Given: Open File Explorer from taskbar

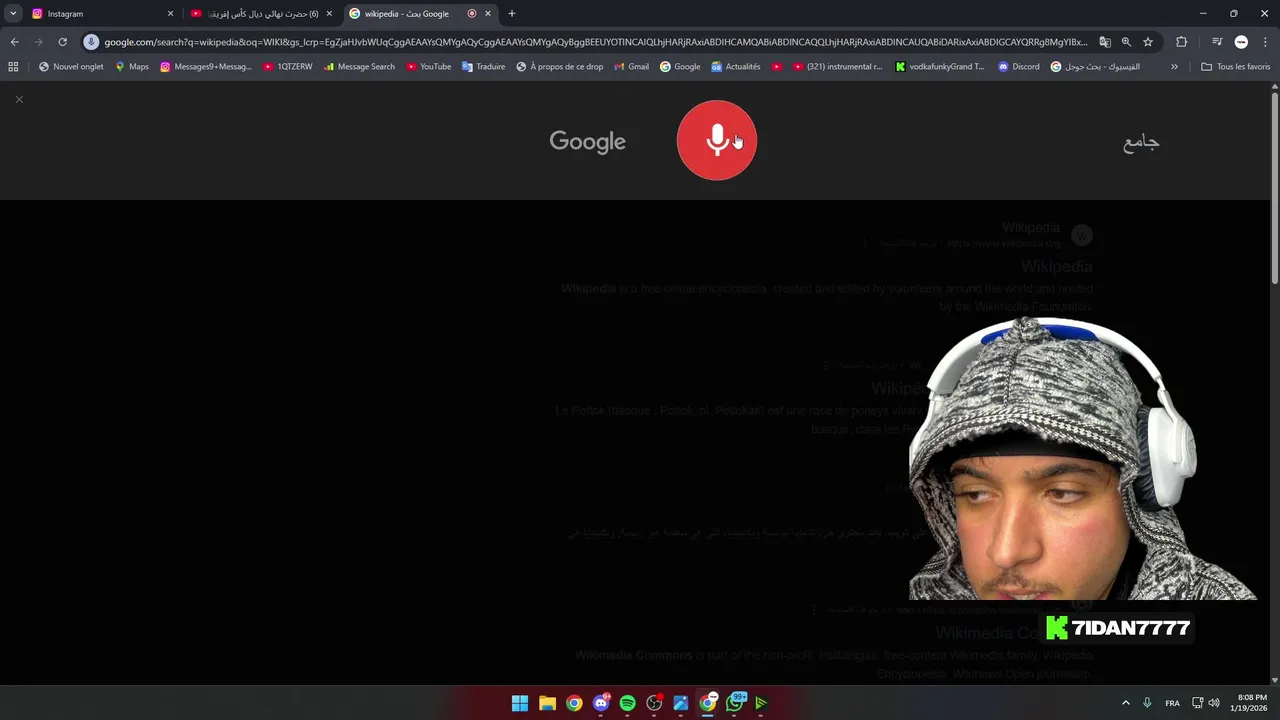Looking at the screenshot, I should coord(547,703).
